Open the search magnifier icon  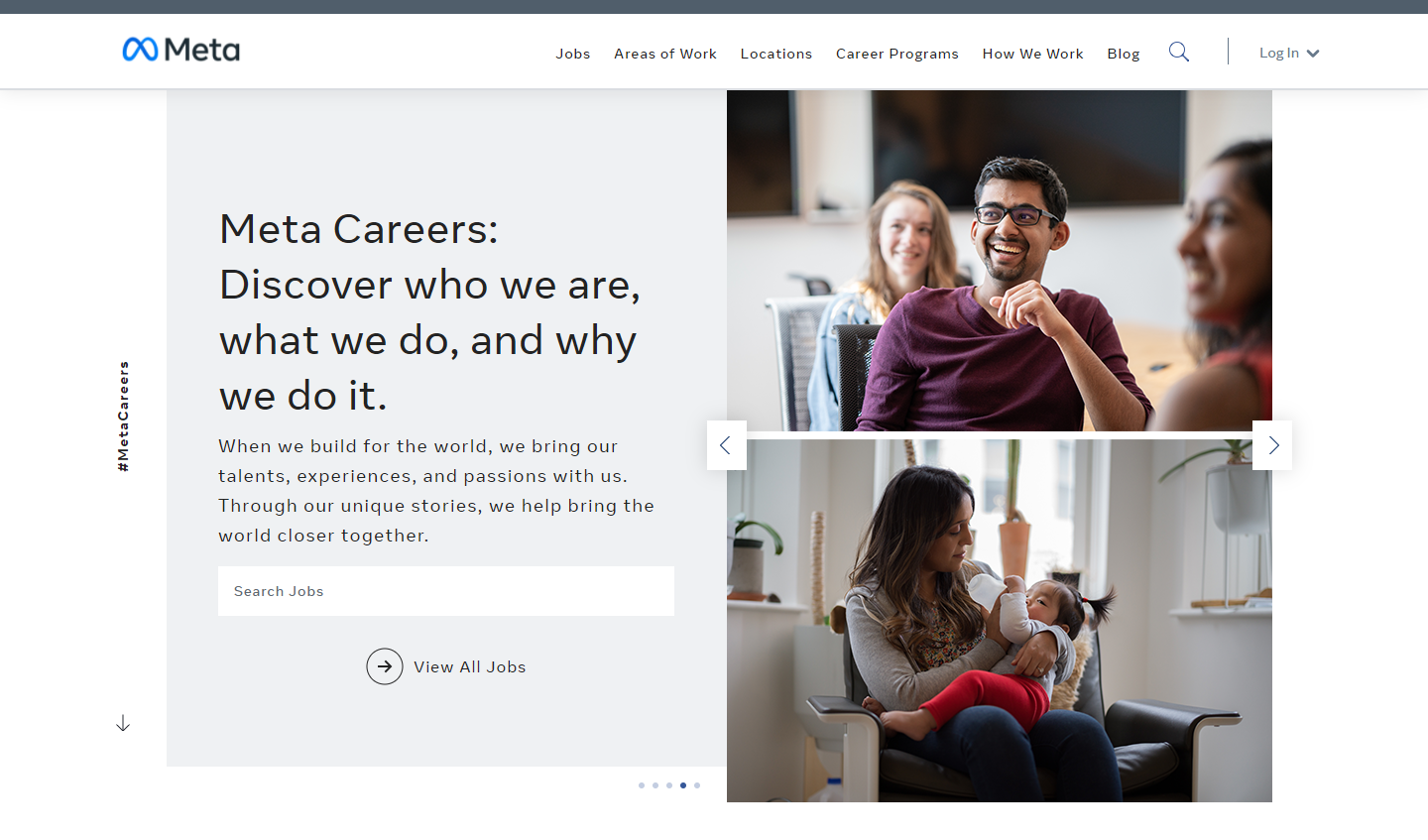[1178, 52]
